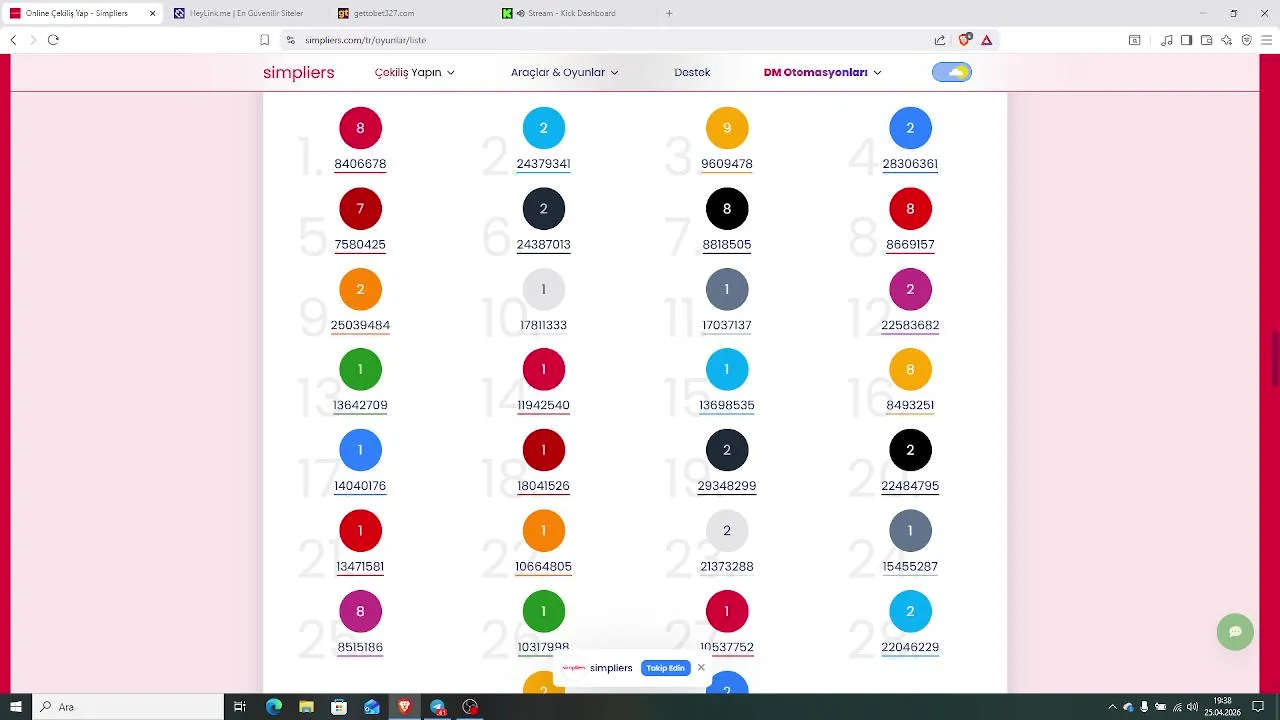Click the share page icon in the address bar
This screenshot has width=1280, height=720.
coord(940,40)
